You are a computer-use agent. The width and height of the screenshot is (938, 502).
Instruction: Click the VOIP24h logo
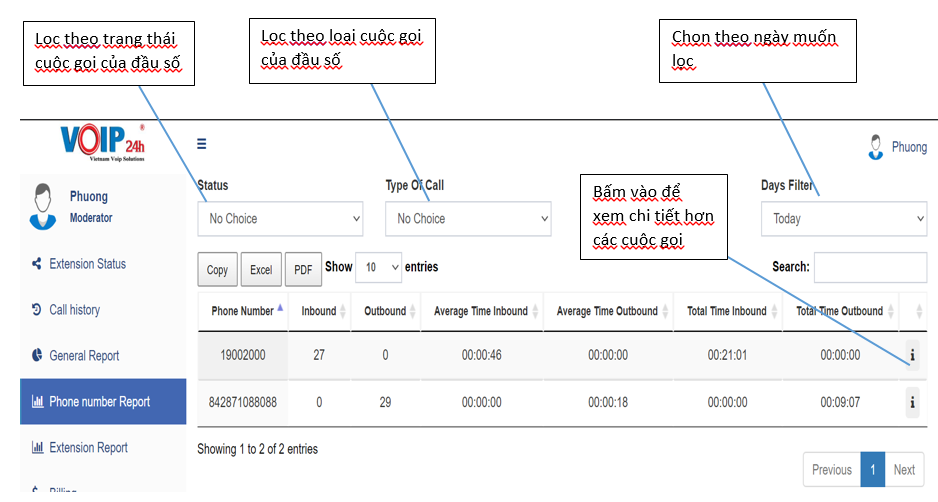102,143
